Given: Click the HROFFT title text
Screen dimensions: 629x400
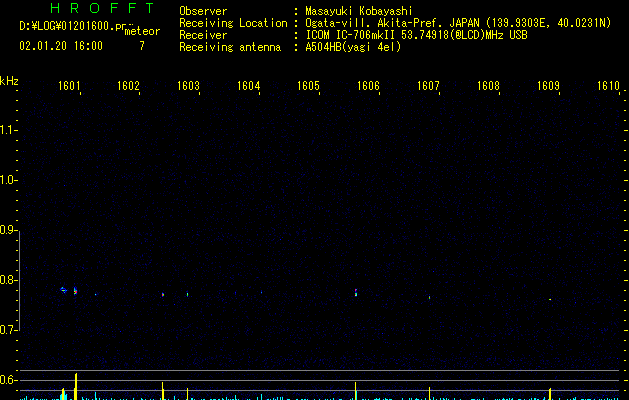Looking at the screenshot, I should (102, 8).
